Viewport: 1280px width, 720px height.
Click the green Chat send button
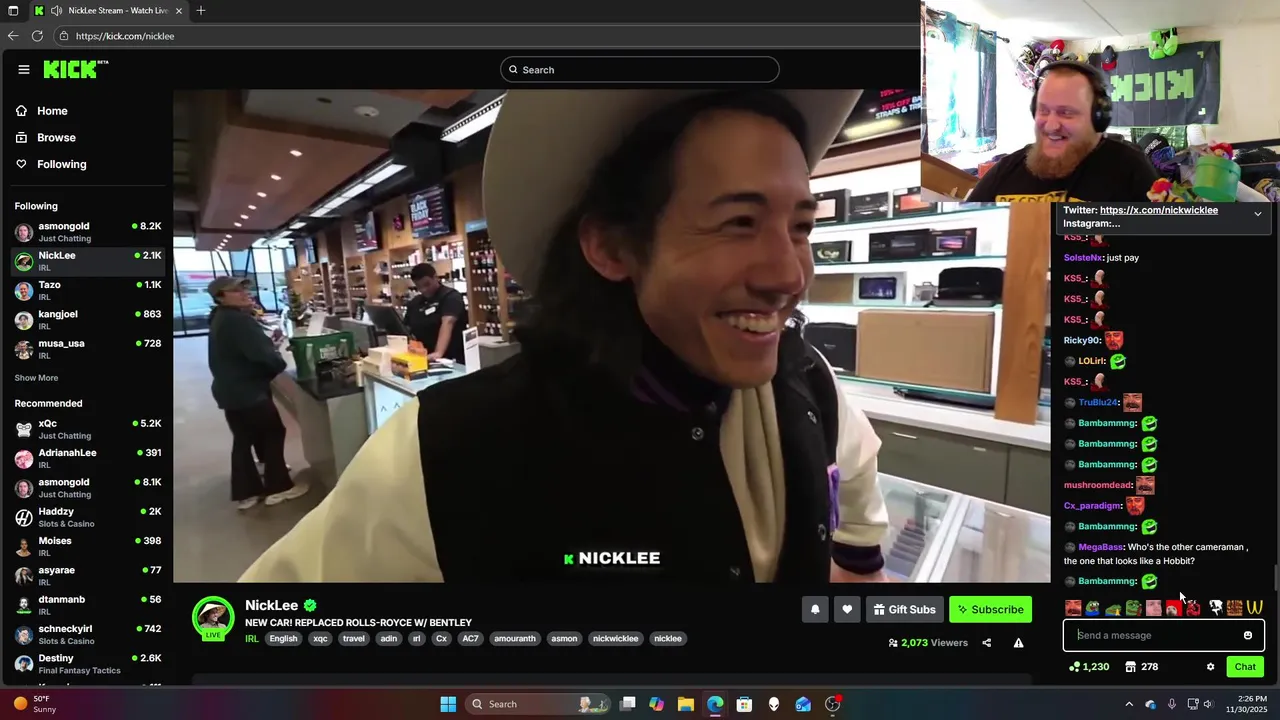pos(1245,667)
